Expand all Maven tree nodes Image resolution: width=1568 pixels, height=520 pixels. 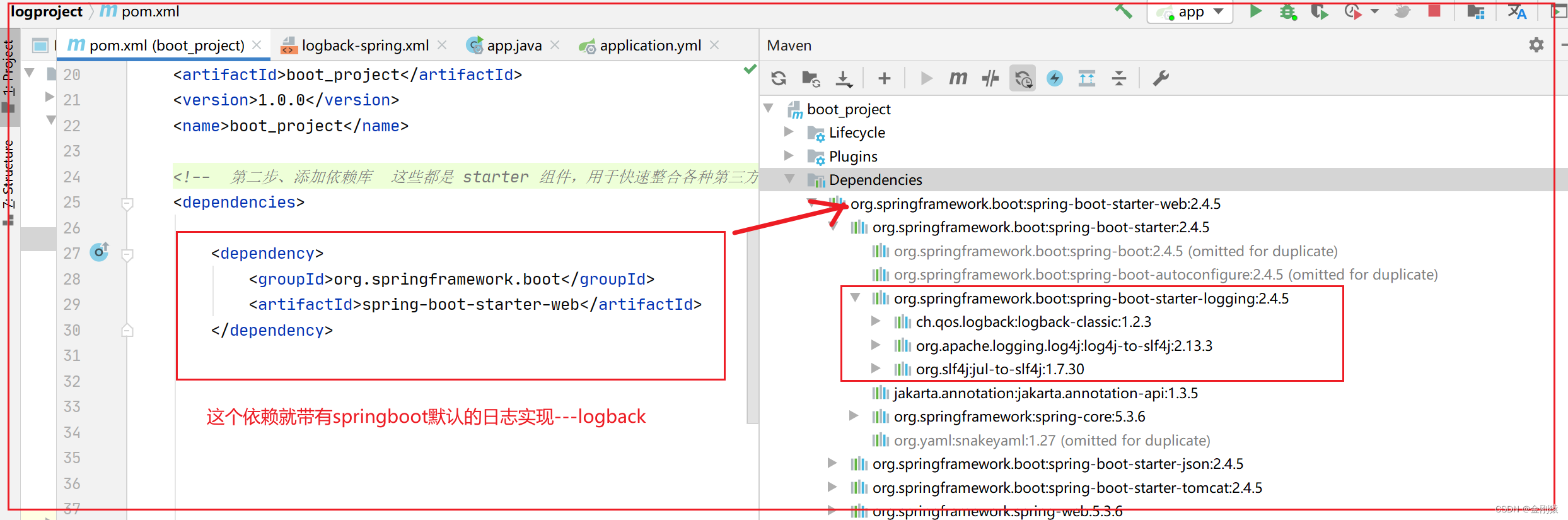coord(1086,78)
